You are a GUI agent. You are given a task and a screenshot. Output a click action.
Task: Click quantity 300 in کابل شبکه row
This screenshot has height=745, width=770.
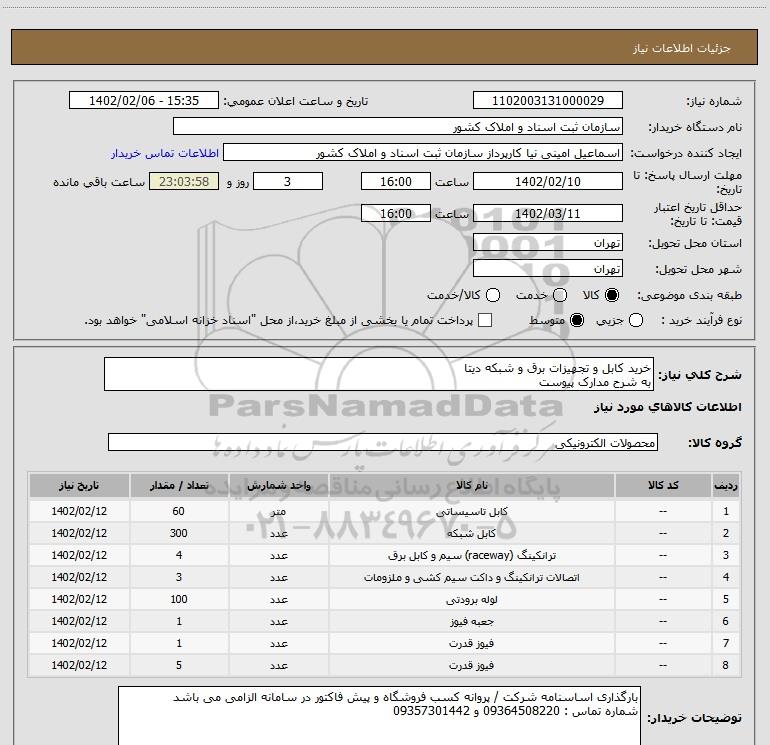tap(179, 533)
